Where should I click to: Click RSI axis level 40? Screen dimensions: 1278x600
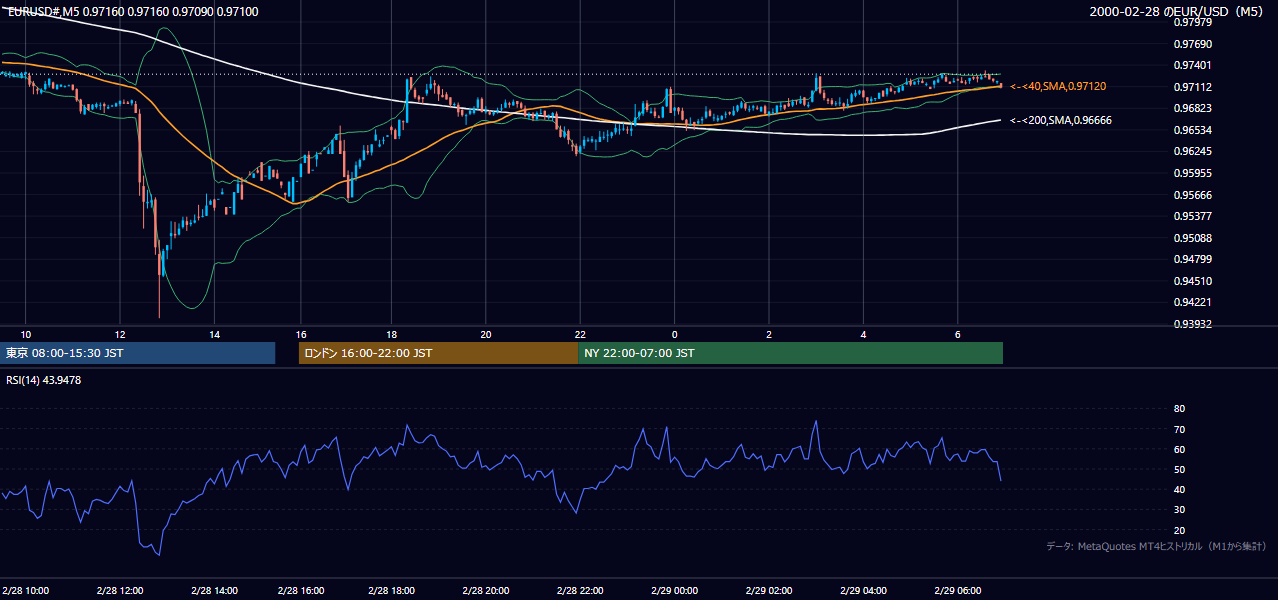tap(1179, 489)
